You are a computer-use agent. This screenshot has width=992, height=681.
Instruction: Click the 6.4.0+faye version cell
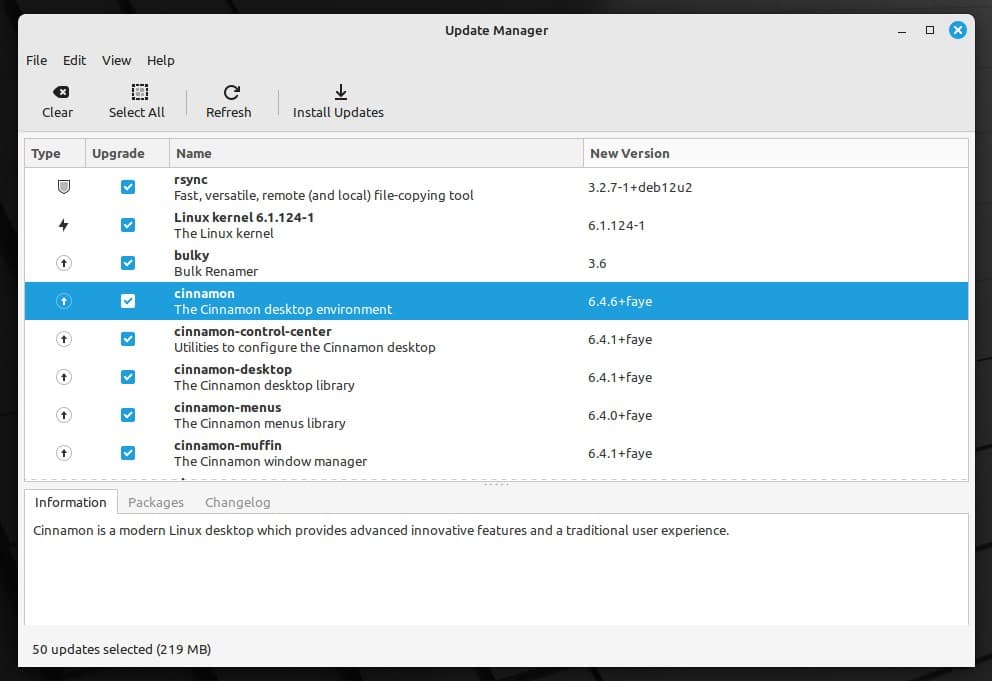(620, 415)
